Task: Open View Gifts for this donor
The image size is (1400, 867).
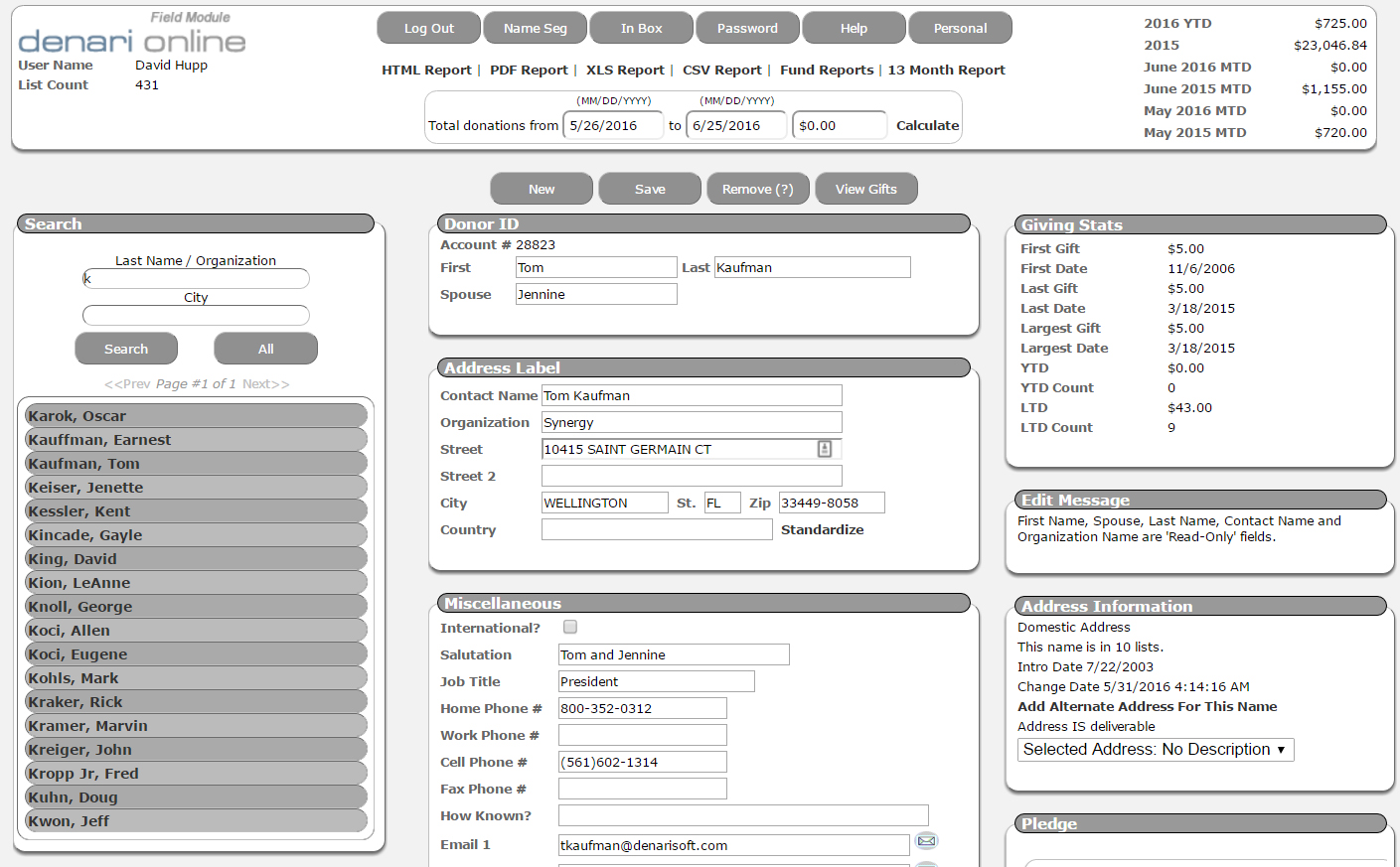Action: 866,189
